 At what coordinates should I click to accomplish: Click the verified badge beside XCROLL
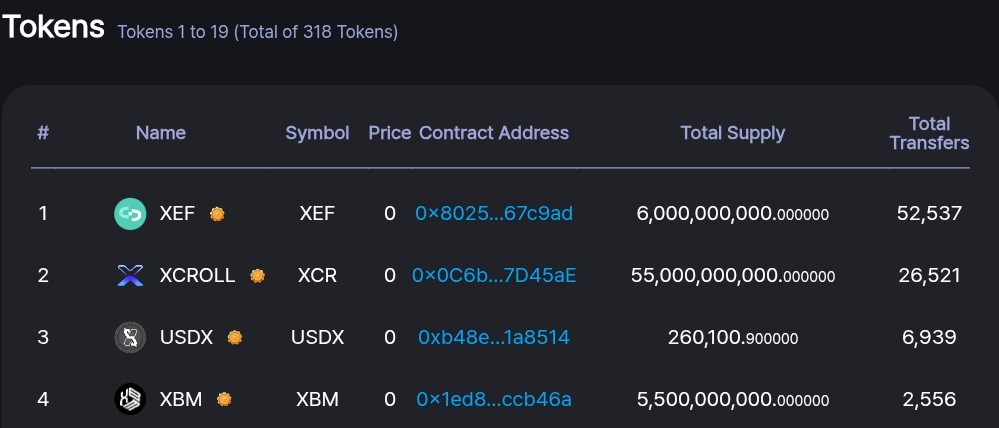(x=257, y=276)
